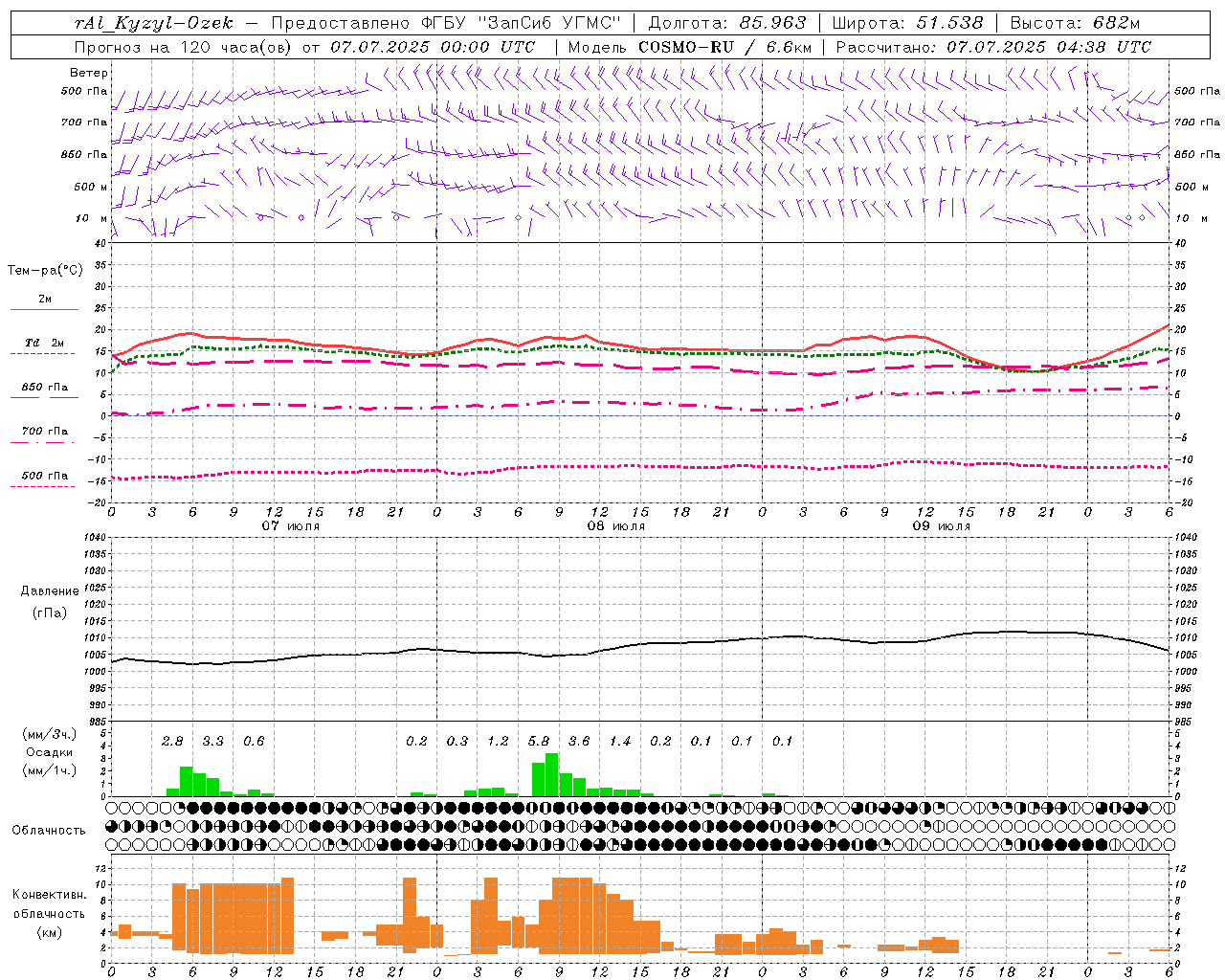Viewport: 1225px width, 980px height.
Task: Select the Td 2м dew point legend label
Action: click(44, 343)
